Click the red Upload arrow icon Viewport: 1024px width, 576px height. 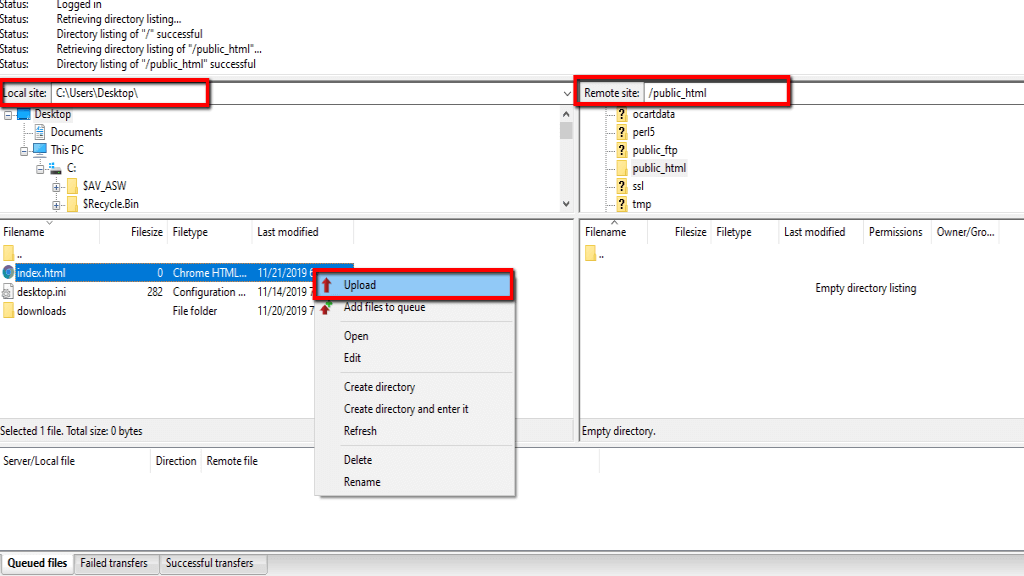(x=327, y=285)
